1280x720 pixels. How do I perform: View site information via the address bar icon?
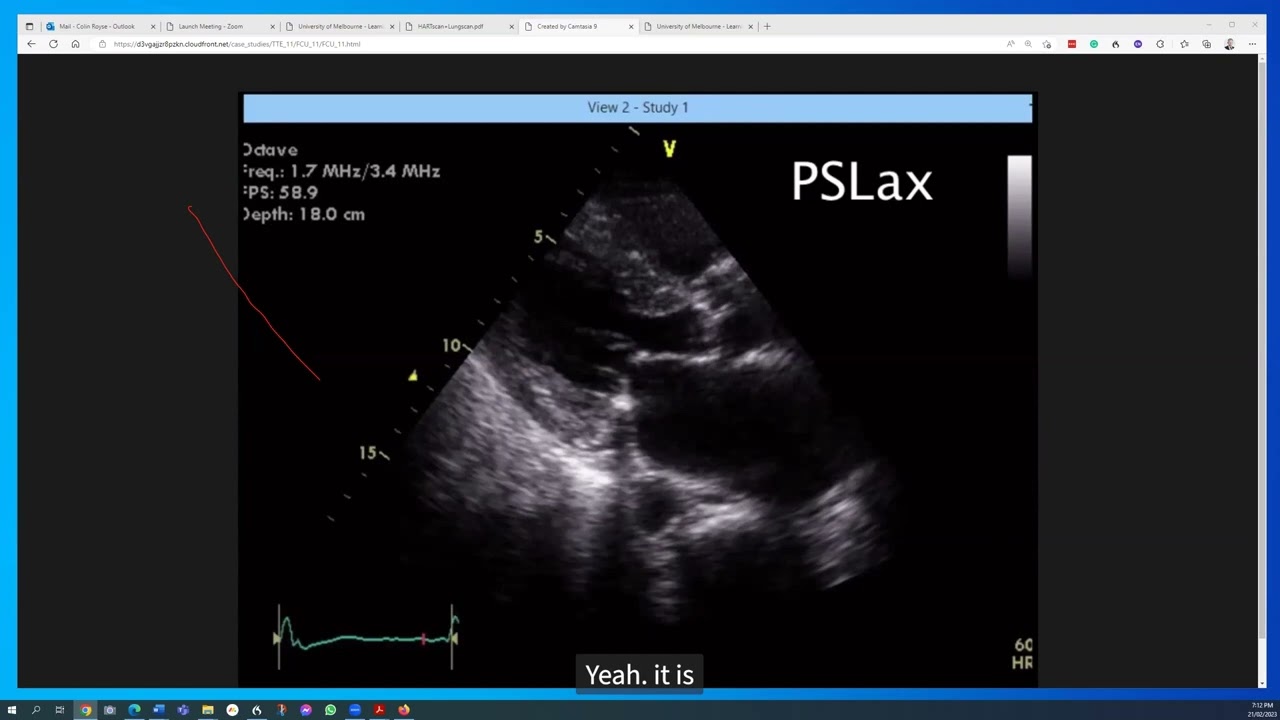[102, 44]
